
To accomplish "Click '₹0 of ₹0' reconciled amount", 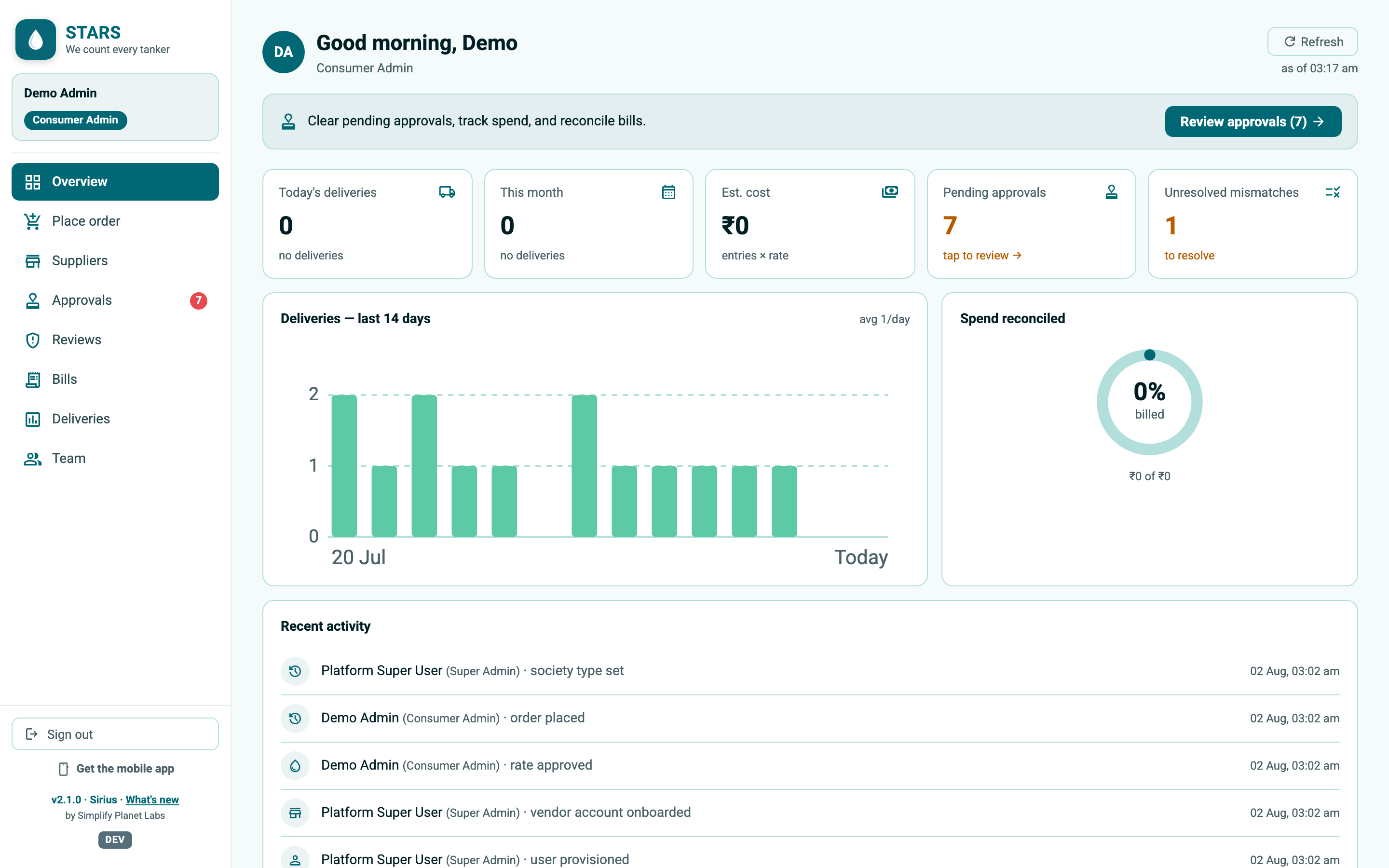I will (1149, 476).
